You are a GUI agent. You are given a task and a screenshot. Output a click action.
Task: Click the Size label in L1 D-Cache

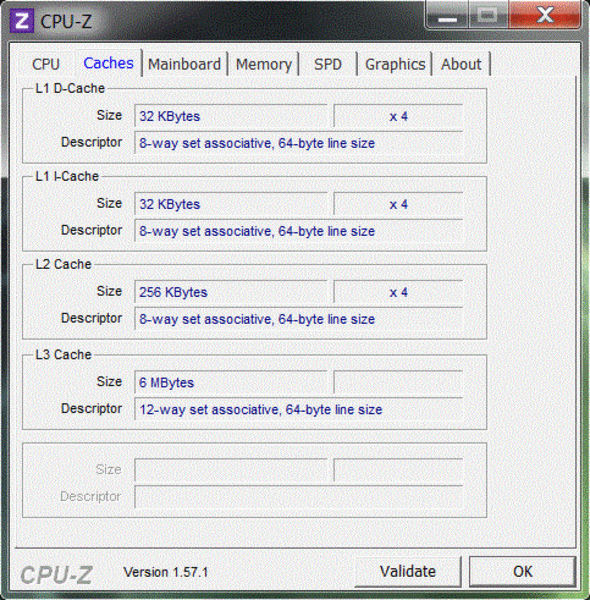[x=109, y=115]
